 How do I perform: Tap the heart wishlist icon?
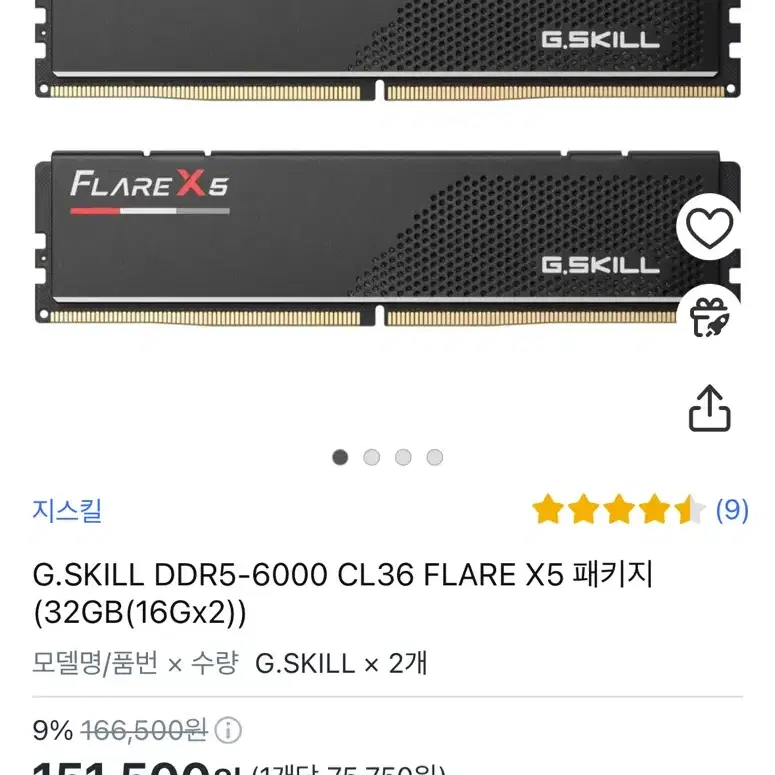click(x=710, y=228)
